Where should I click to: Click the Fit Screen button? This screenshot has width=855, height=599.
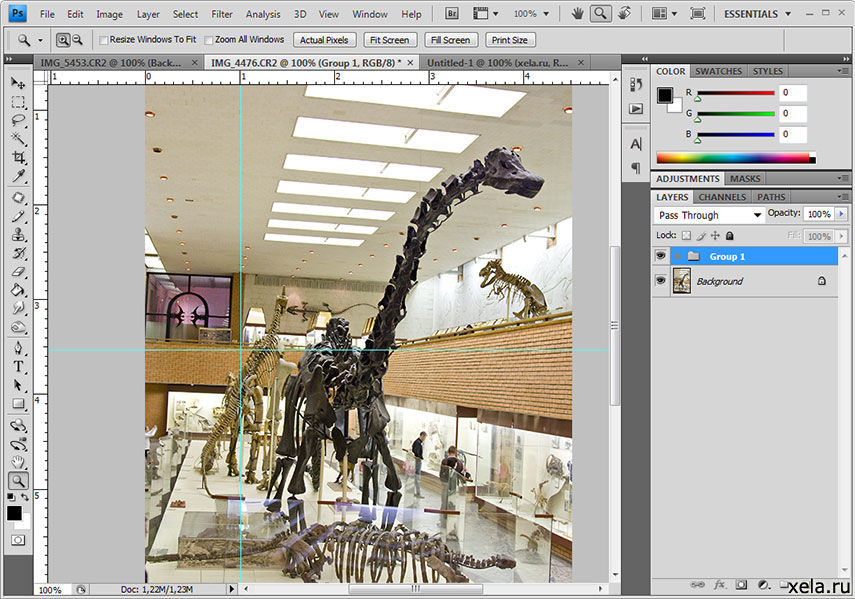click(388, 40)
